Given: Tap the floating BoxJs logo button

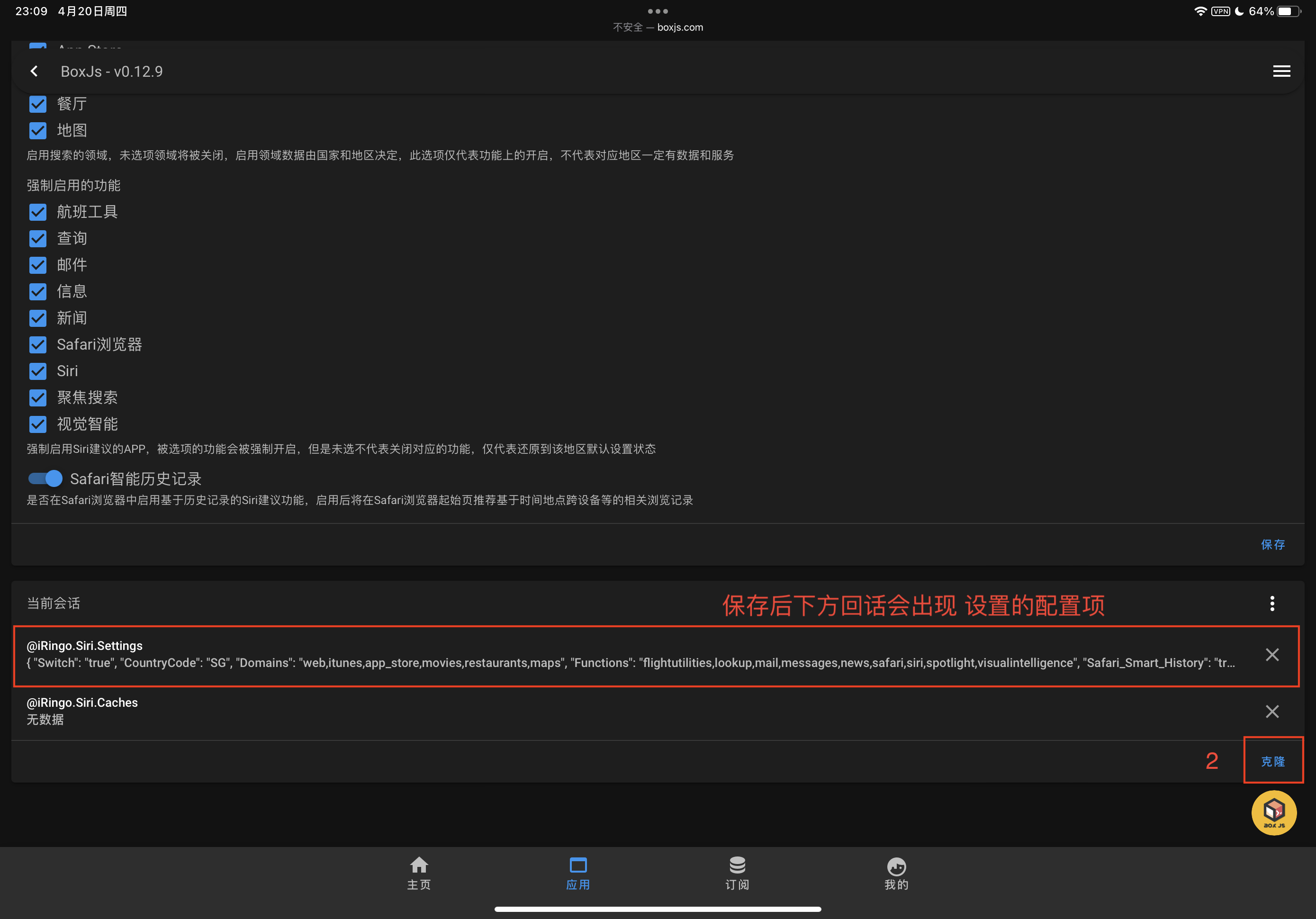Looking at the screenshot, I should (x=1273, y=813).
